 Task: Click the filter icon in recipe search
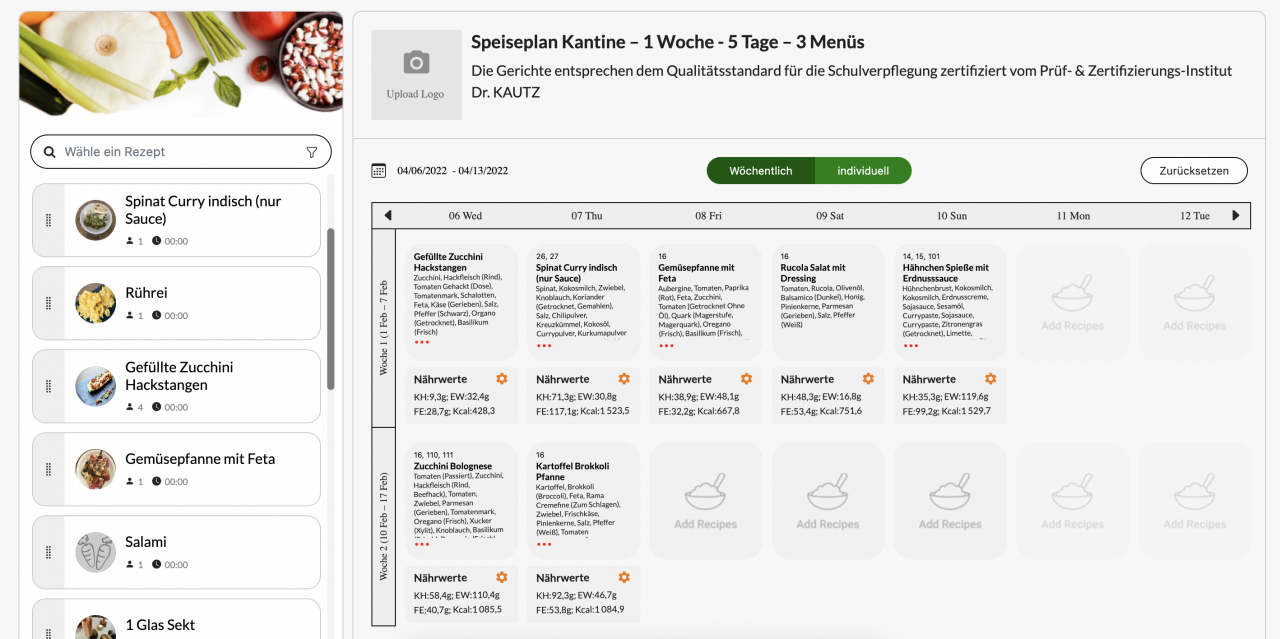click(311, 152)
